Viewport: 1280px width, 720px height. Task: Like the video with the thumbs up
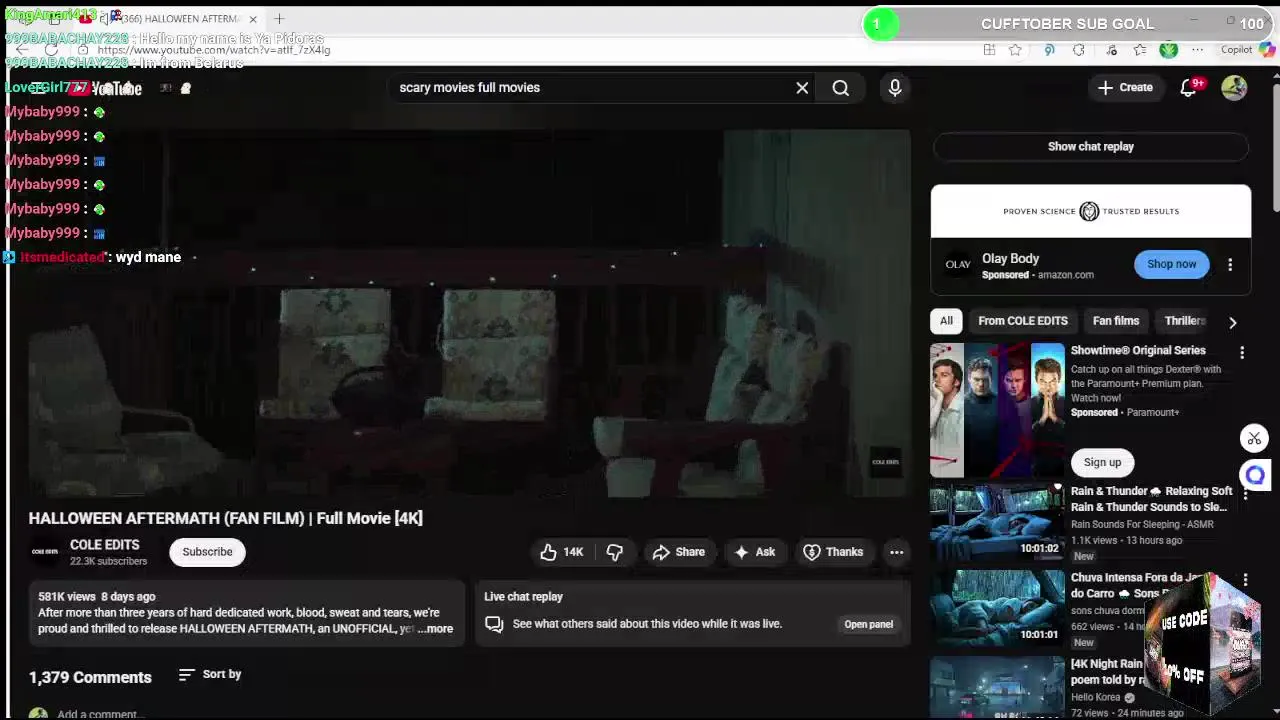561,552
